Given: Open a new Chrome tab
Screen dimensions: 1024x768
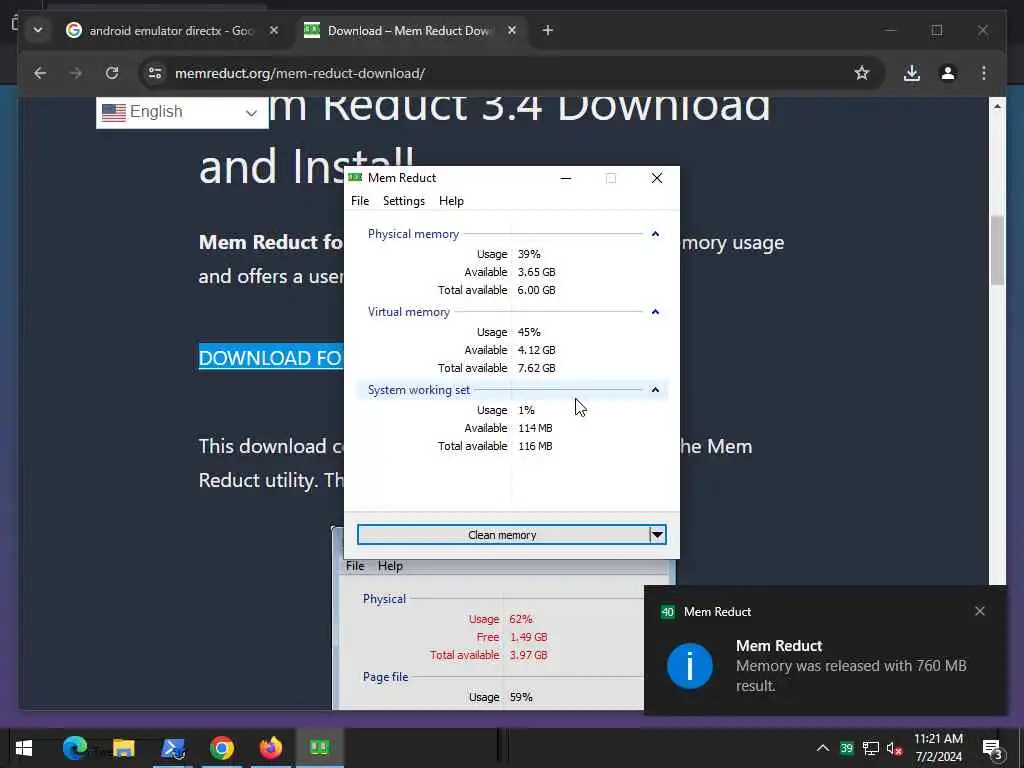Looking at the screenshot, I should (548, 31).
